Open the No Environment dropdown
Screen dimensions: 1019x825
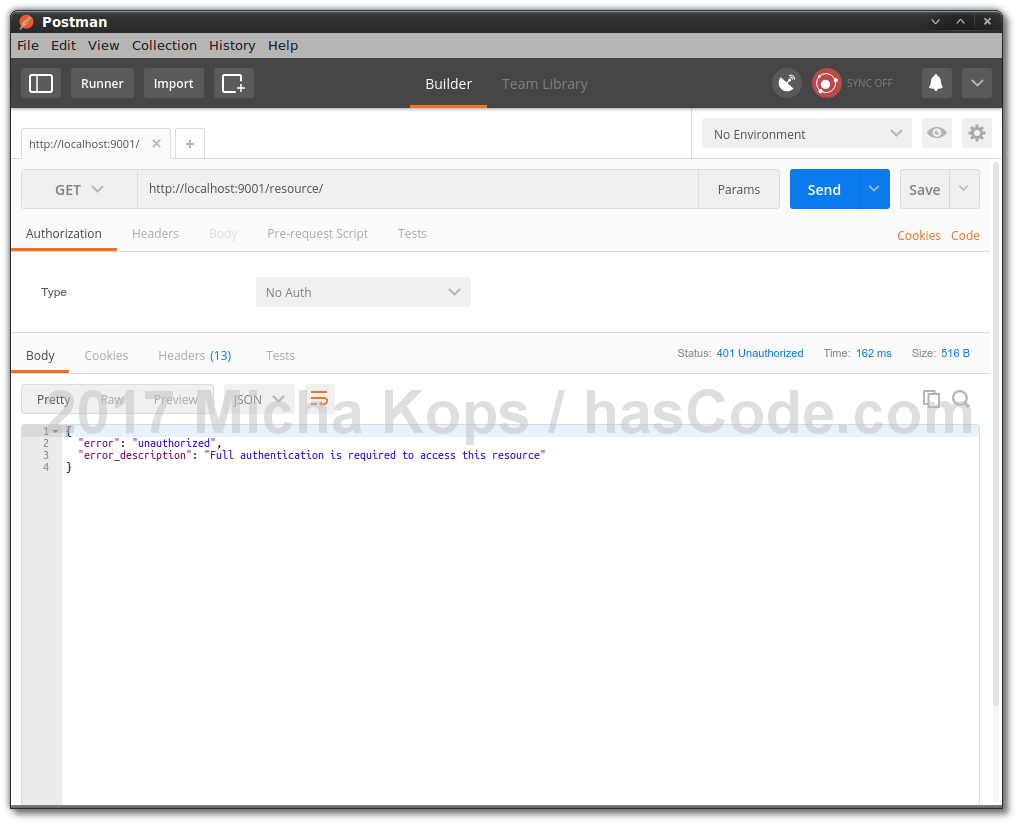click(805, 132)
